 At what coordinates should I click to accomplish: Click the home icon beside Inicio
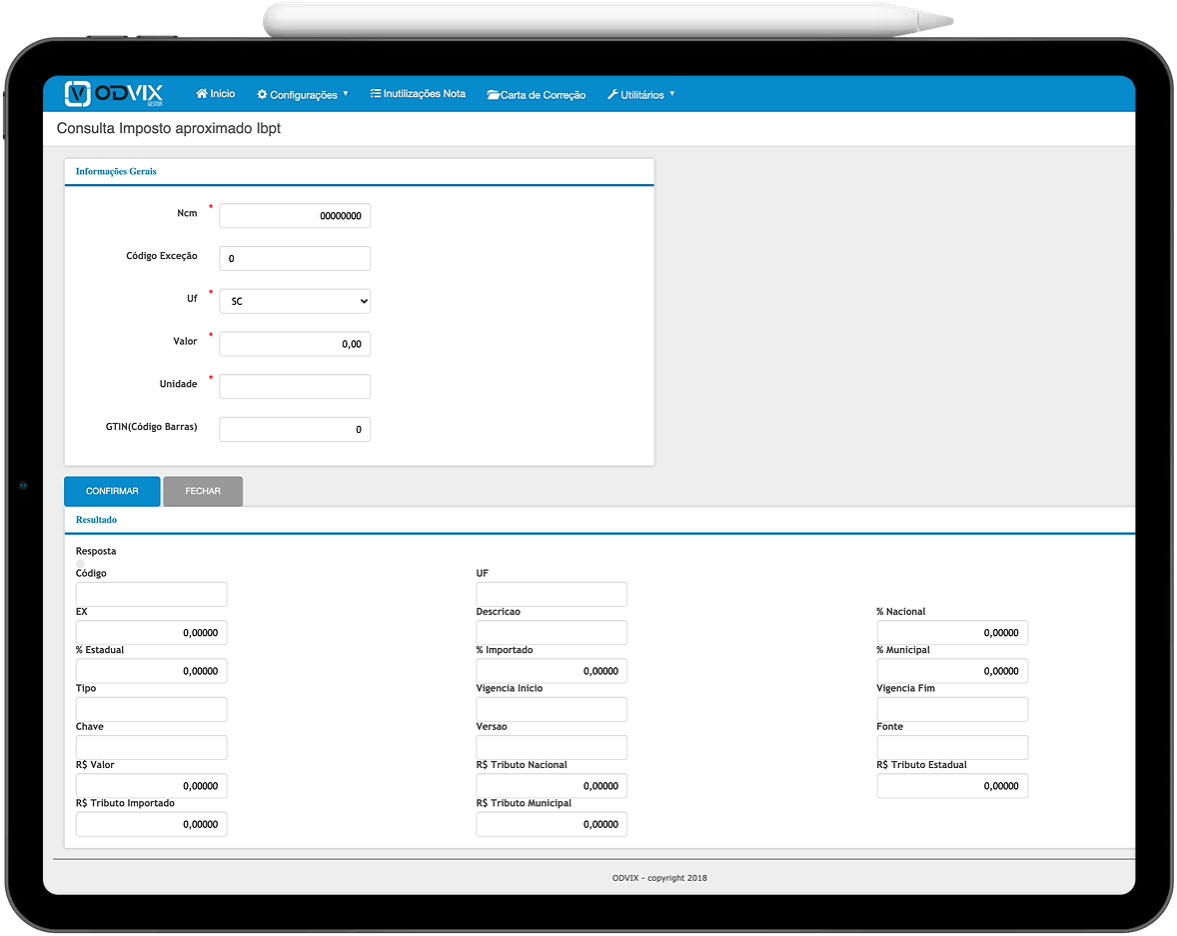point(202,94)
